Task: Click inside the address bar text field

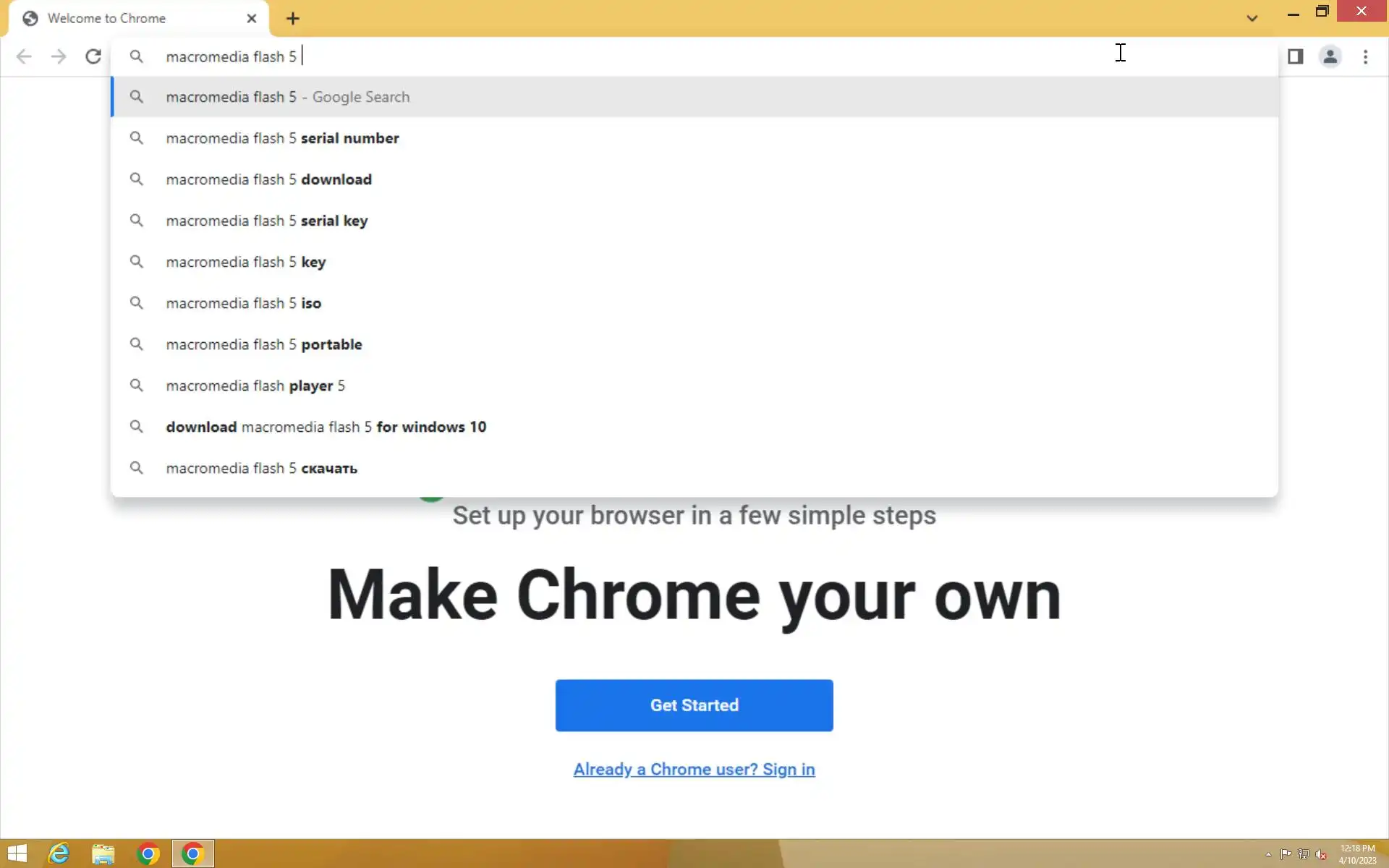Action: coord(579,56)
